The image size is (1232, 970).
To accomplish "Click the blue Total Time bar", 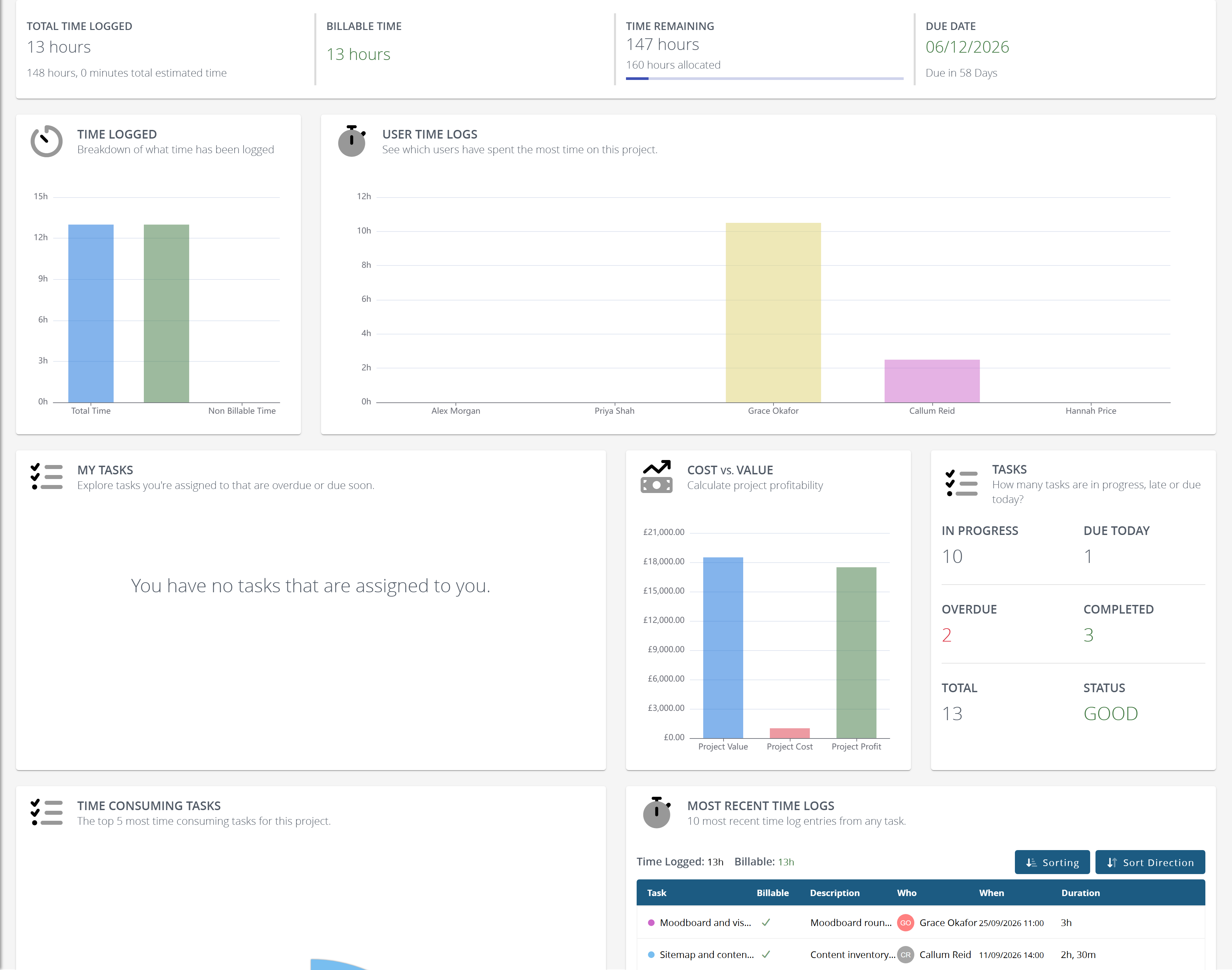I will pos(91,313).
